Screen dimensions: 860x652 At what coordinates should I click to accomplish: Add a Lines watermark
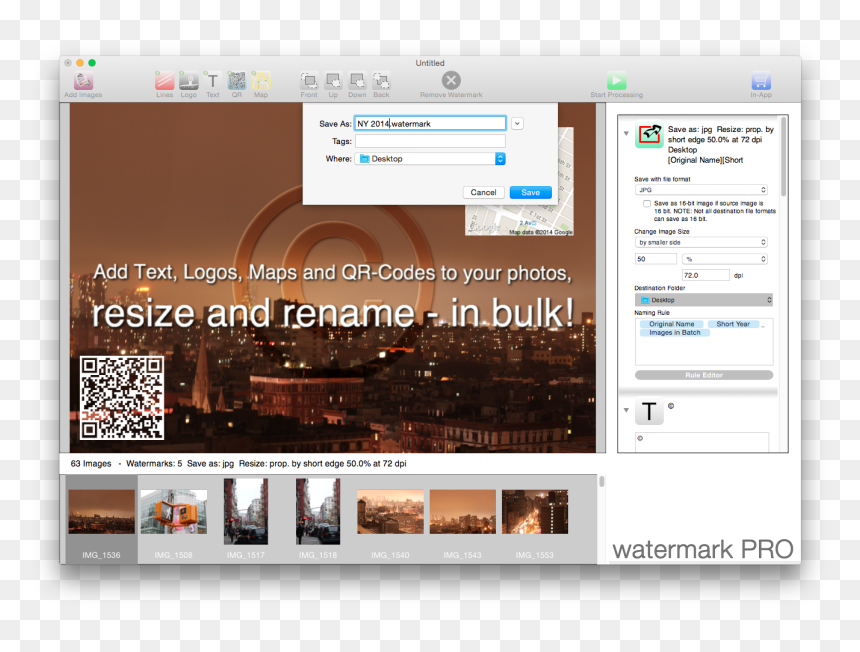[x=165, y=81]
